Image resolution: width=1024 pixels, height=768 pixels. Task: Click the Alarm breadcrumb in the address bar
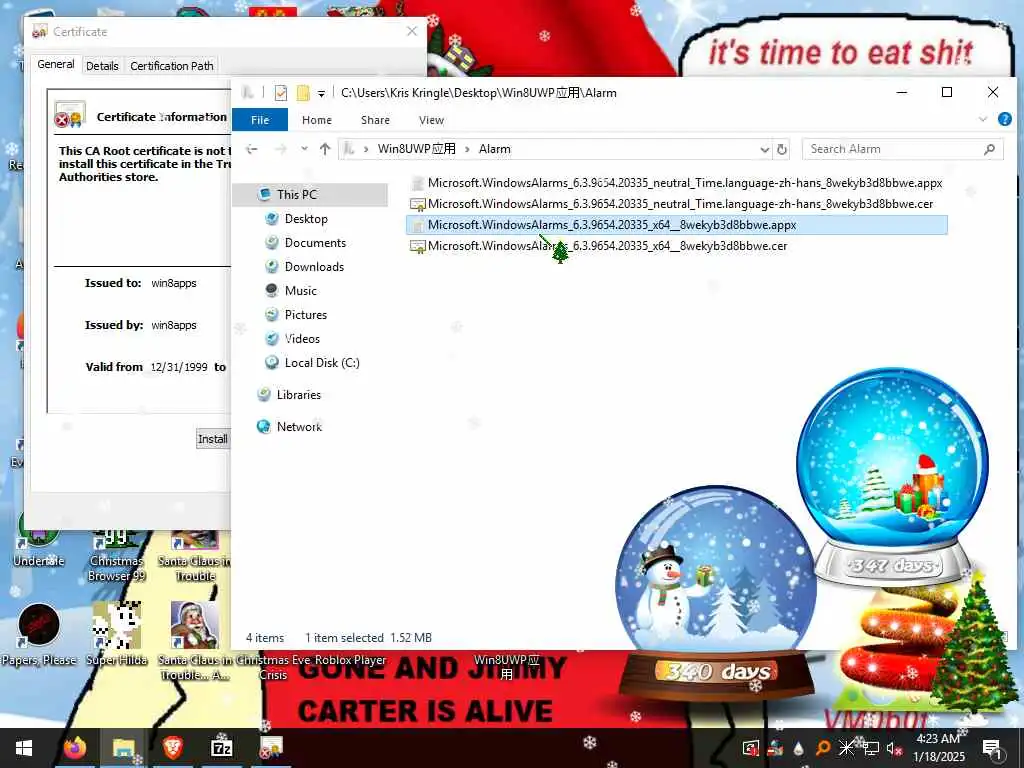point(494,149)
